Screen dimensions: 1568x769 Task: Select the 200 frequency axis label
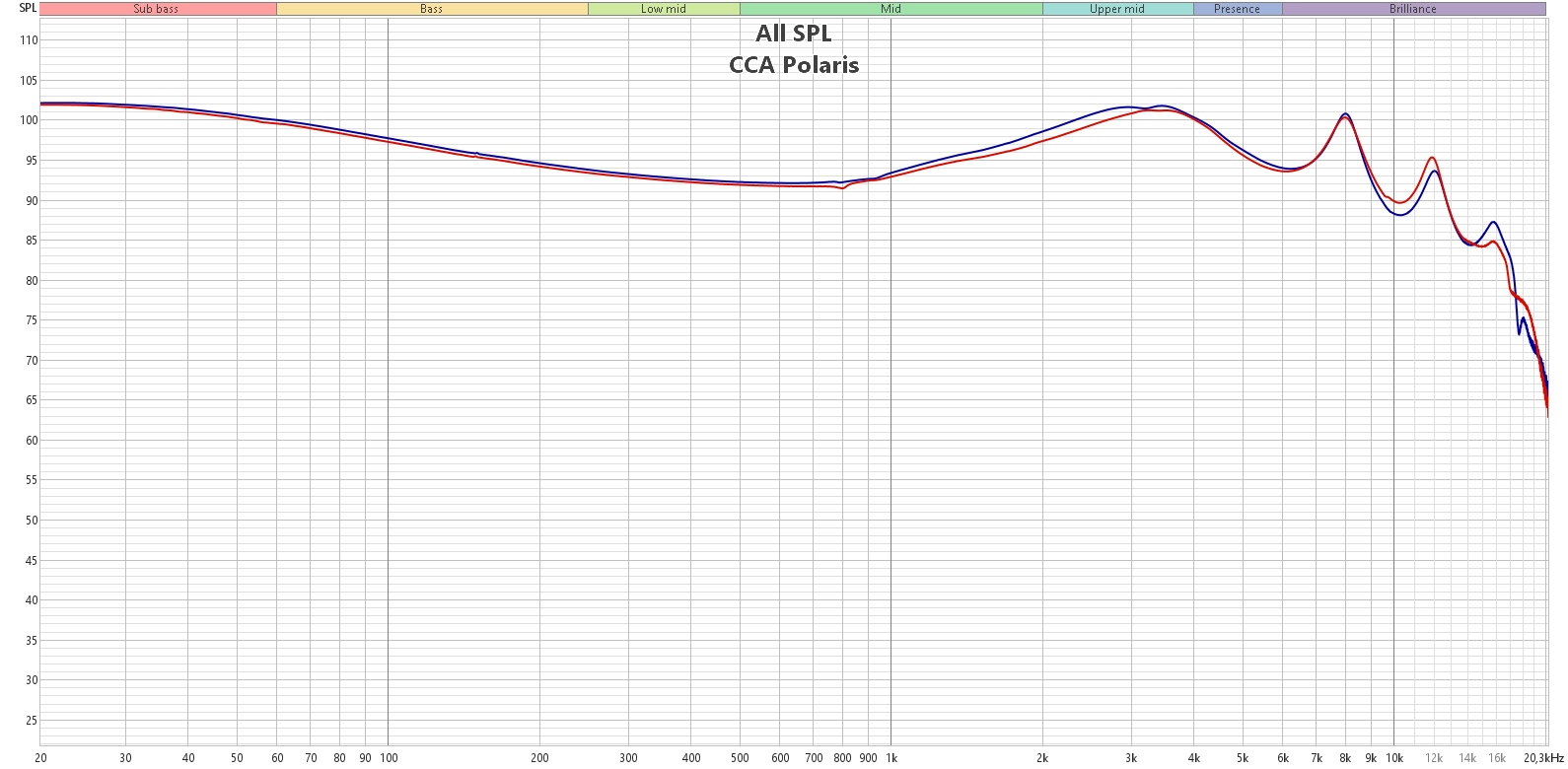pos(539,758)
